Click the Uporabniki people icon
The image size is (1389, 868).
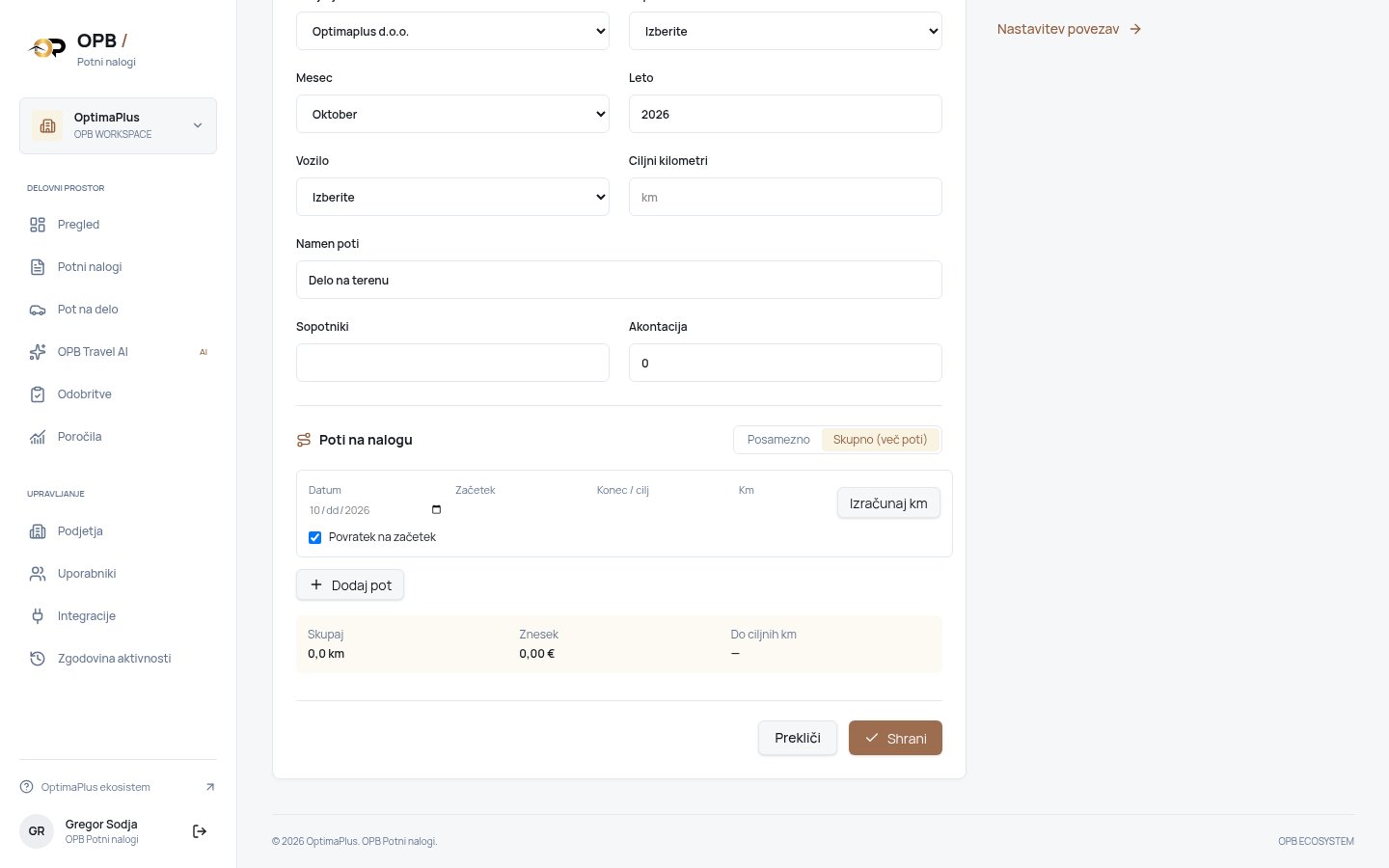point(38,574)
